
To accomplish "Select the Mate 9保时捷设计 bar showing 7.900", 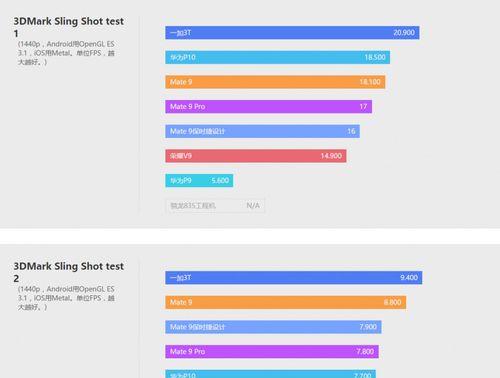I will point(273,327).
